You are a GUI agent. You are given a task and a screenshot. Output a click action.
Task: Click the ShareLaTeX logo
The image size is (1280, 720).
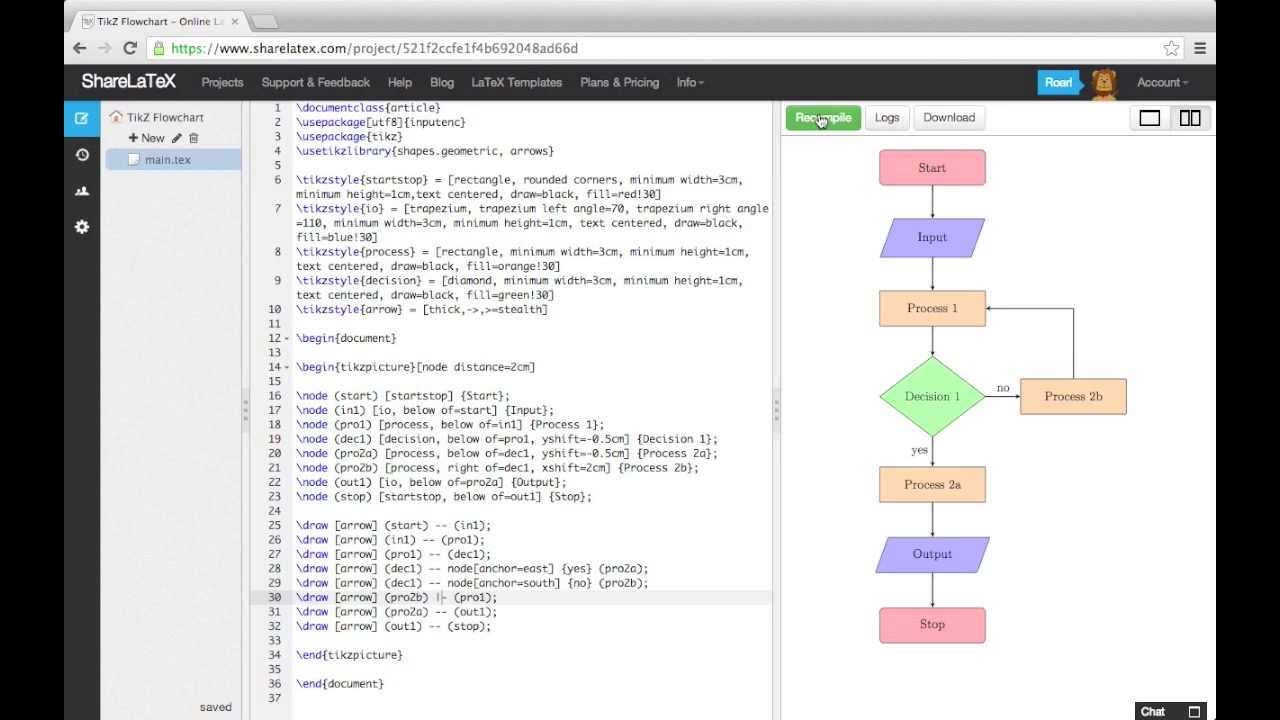[128, 83]
